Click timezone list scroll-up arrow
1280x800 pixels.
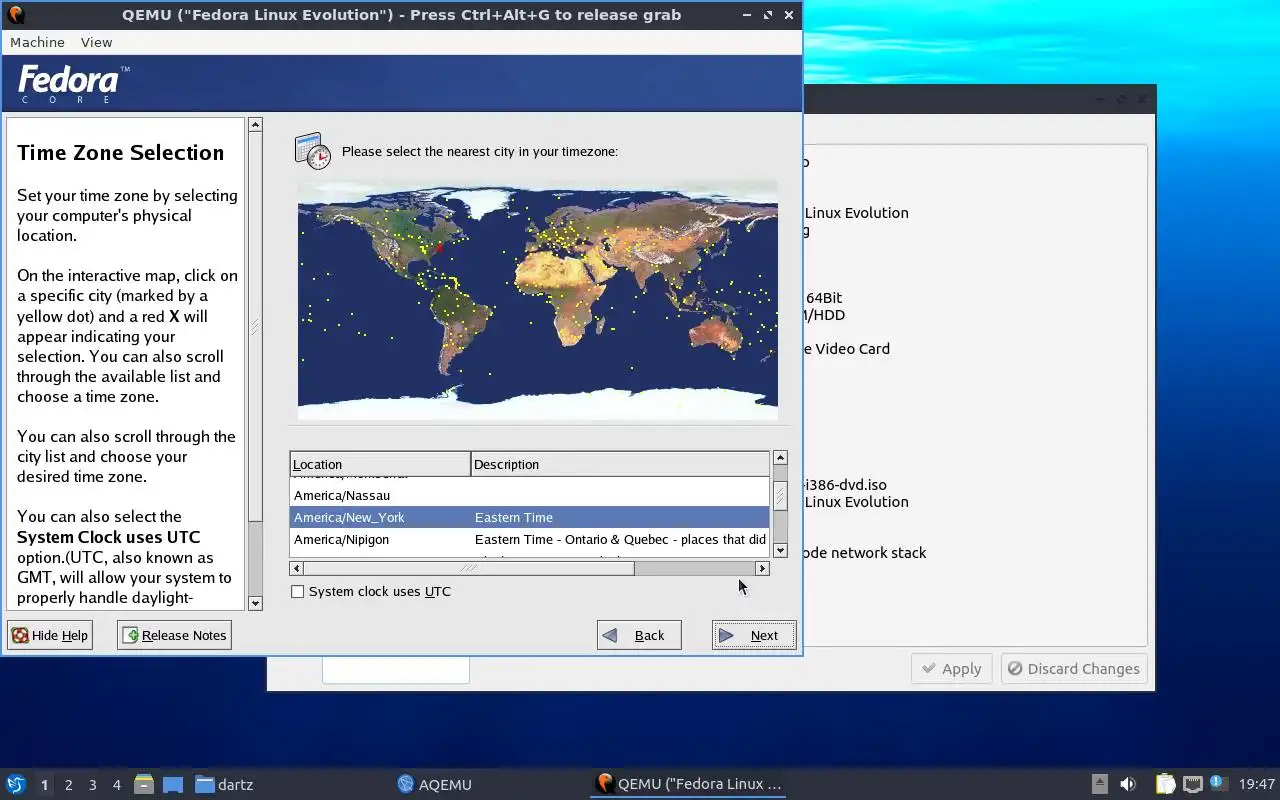click(780, 457)
